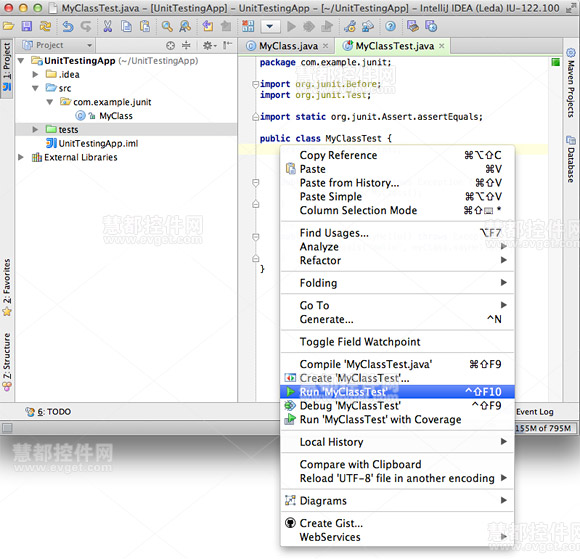Open the 6: TODO tool window
Viewport: 580px width, 559px height.
48,411
